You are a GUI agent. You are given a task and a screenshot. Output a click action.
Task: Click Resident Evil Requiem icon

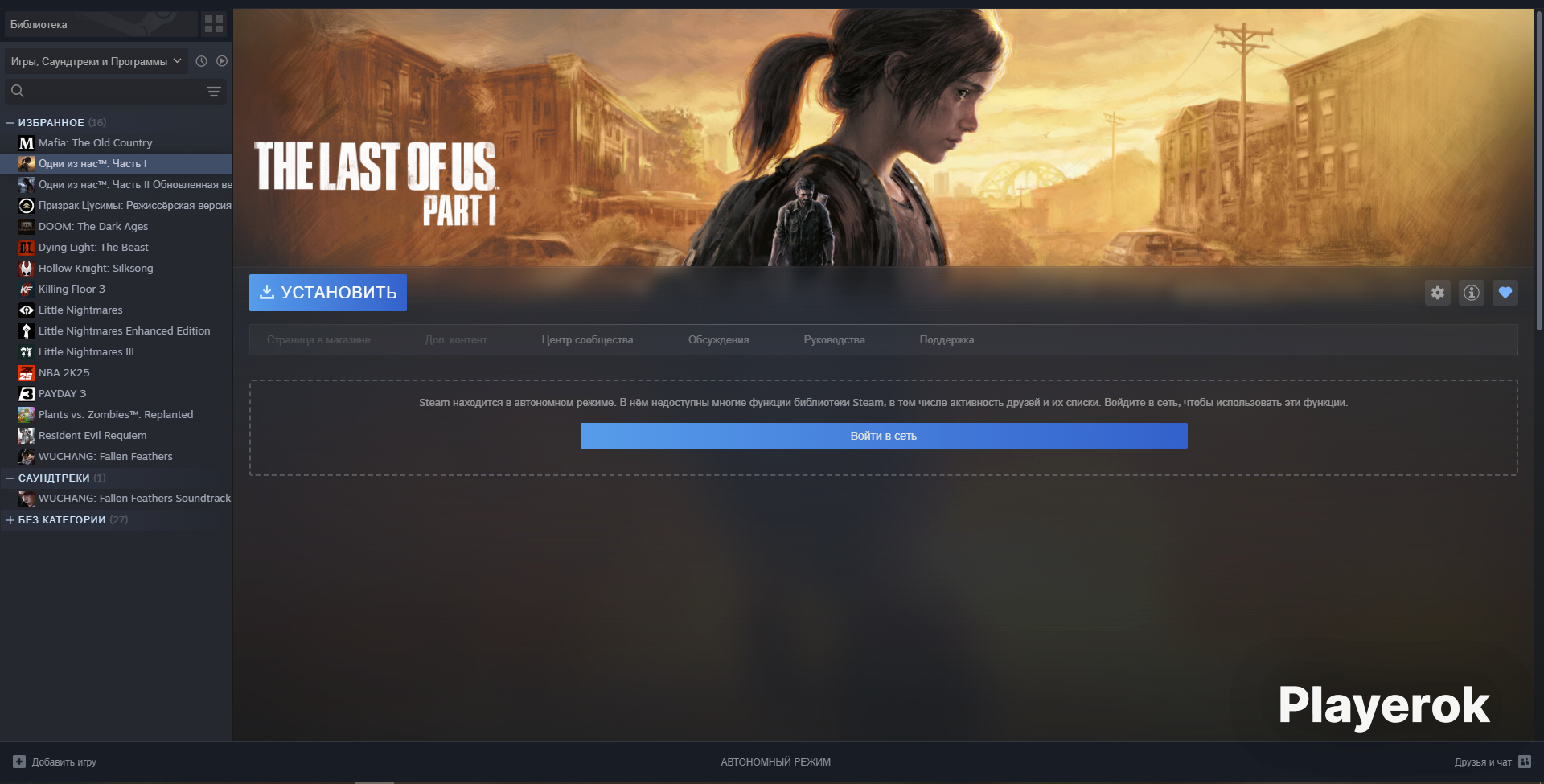(27, 436)
